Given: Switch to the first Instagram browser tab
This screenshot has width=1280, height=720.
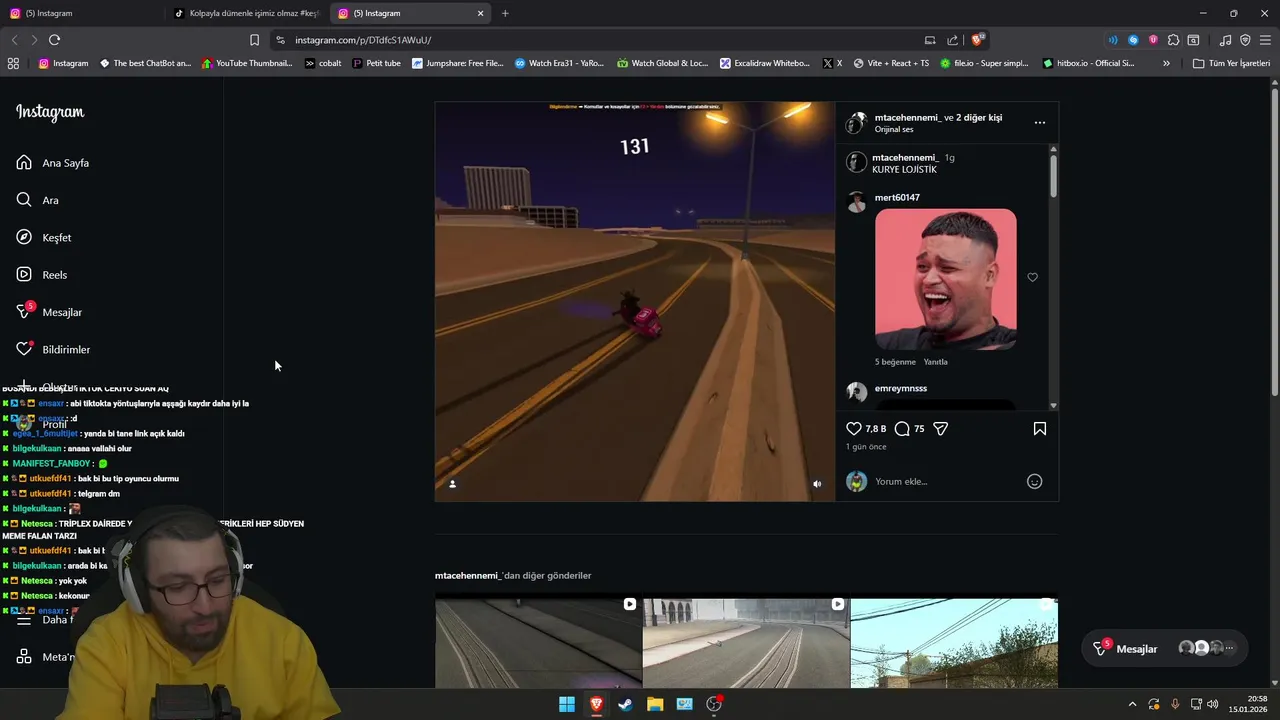Looking at the screenshot, I should [80, 13].
